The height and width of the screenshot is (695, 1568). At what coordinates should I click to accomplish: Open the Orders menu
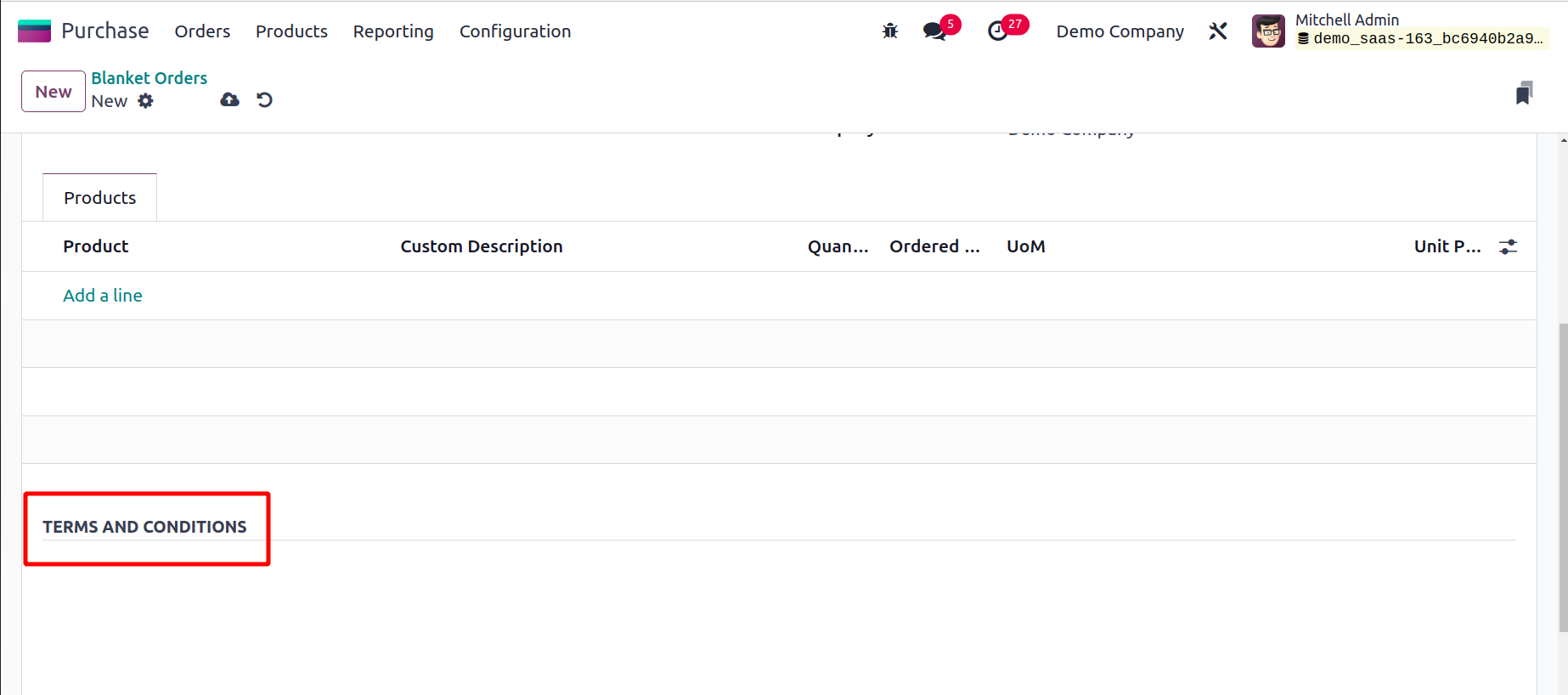[202, 31]
